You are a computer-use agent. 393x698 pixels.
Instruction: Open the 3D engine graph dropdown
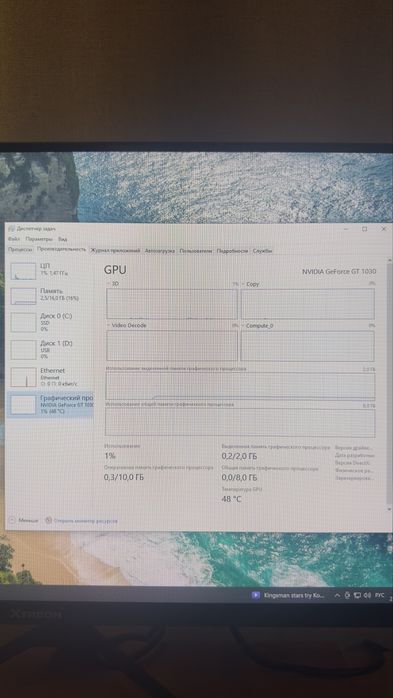coord(114,284)
